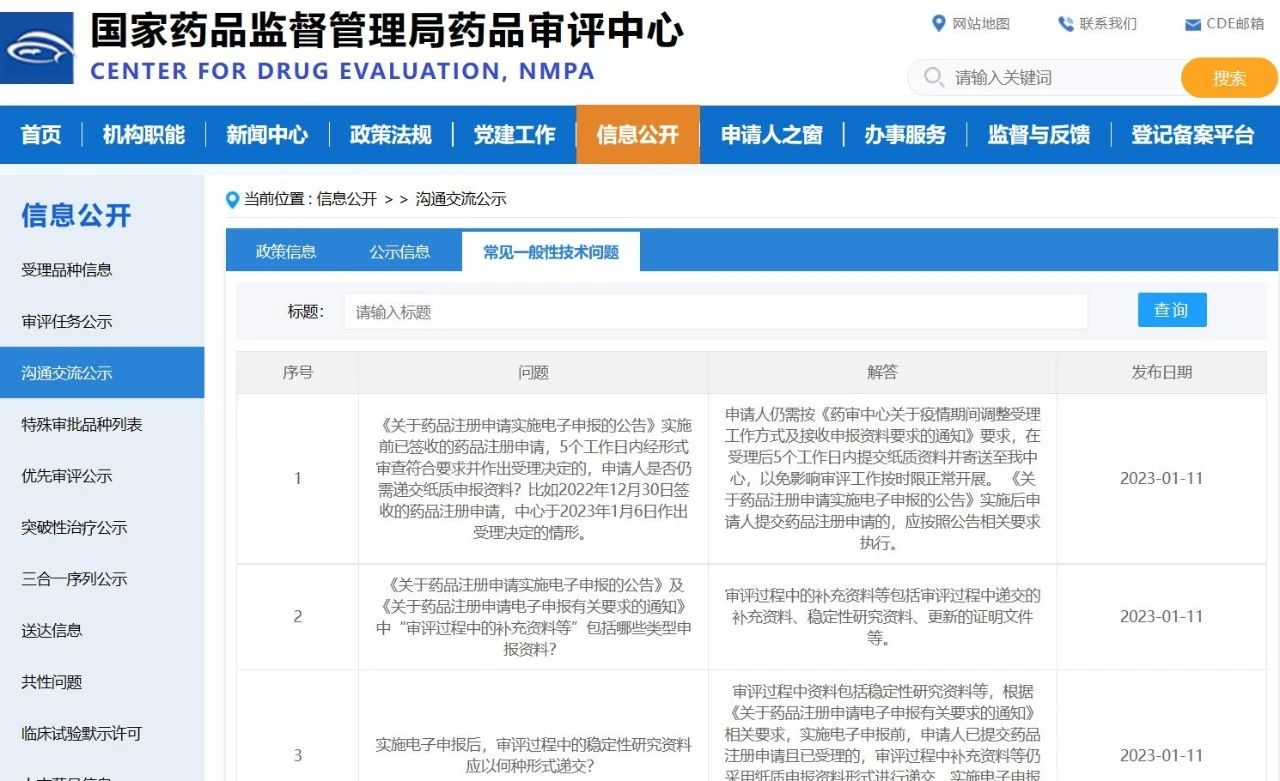Click the 国家药品监督管理局药品审评中心 title

(x=387, y=31)
